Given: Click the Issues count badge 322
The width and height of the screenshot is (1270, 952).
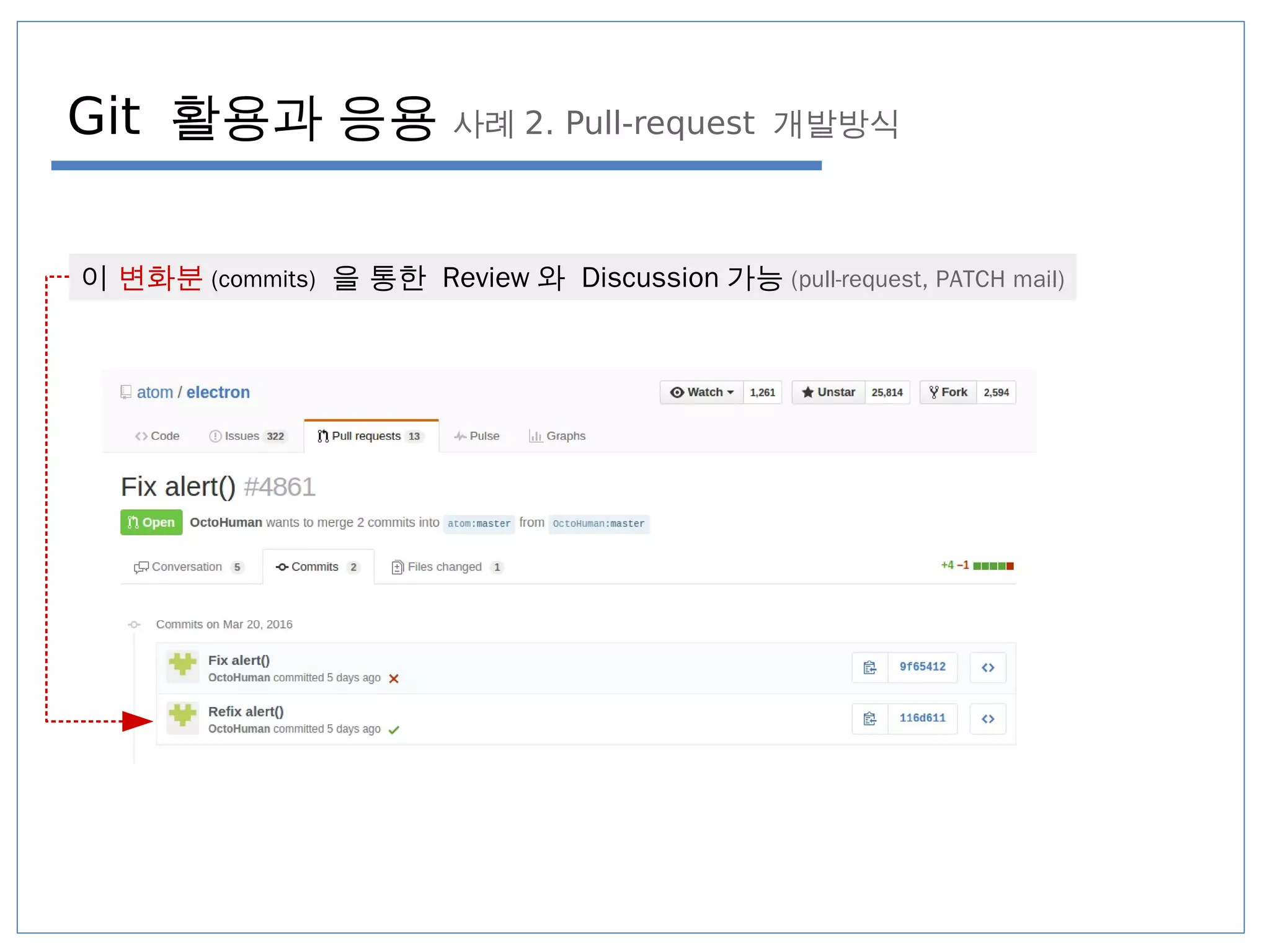Looking at the screenshot, I should tap(275, 437).
